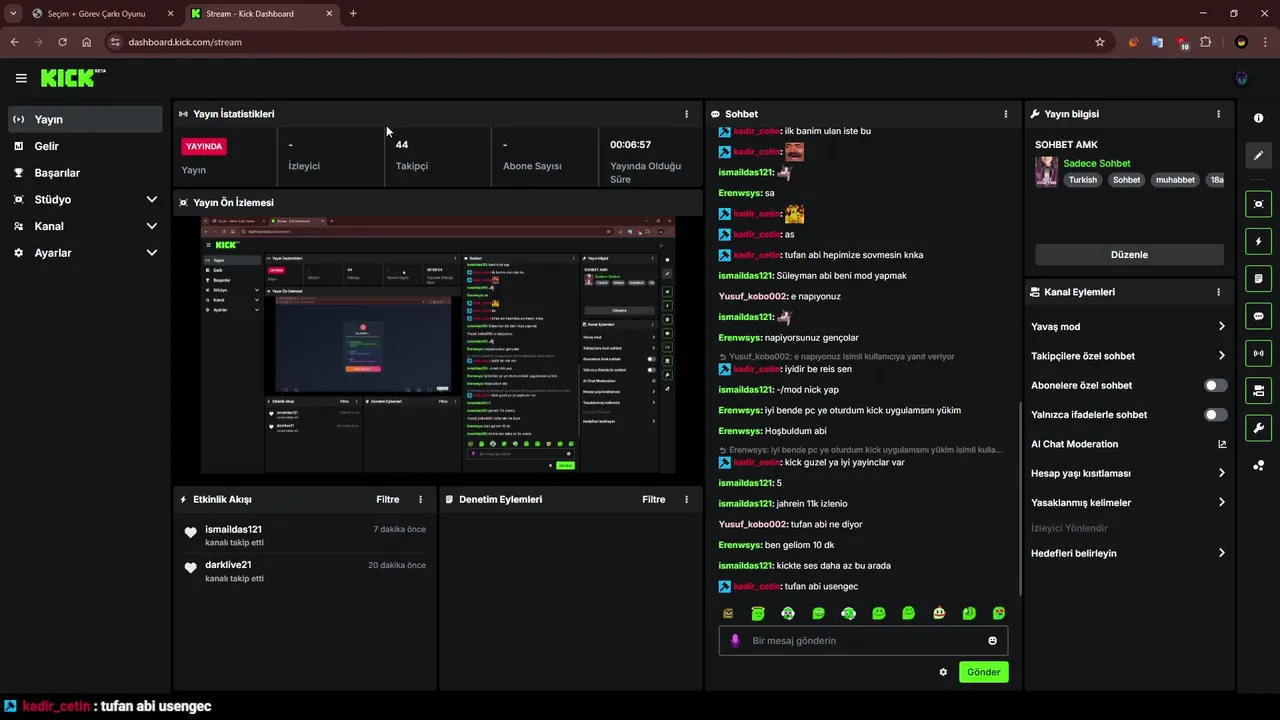The width and height of the screenshot is (1280, 720).
Task: Open the user avatar menu at top right
Action: pyautogui.click(x=1241, y=78)
